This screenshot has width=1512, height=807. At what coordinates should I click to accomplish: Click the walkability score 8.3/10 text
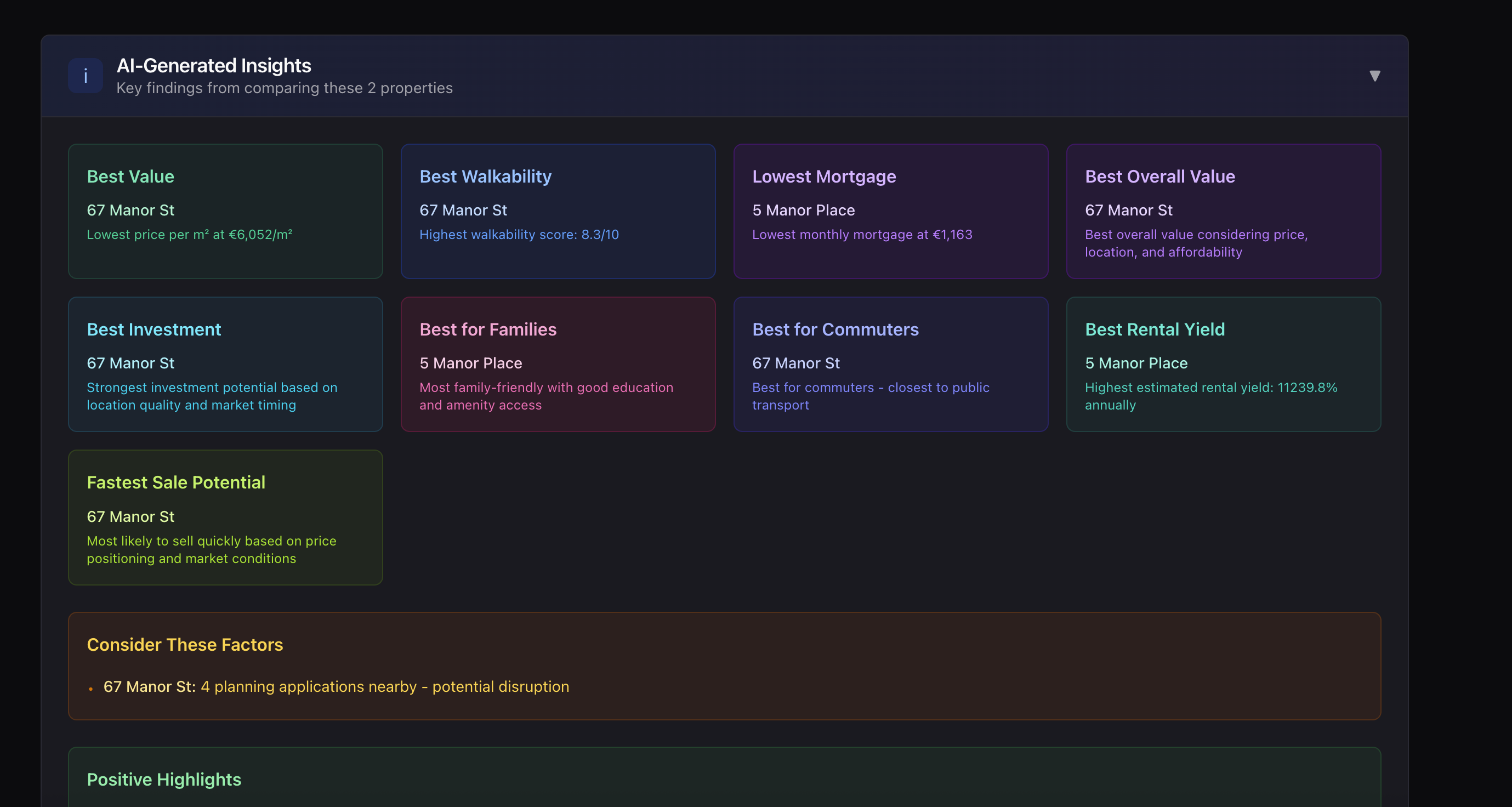[x=519, y=234]
